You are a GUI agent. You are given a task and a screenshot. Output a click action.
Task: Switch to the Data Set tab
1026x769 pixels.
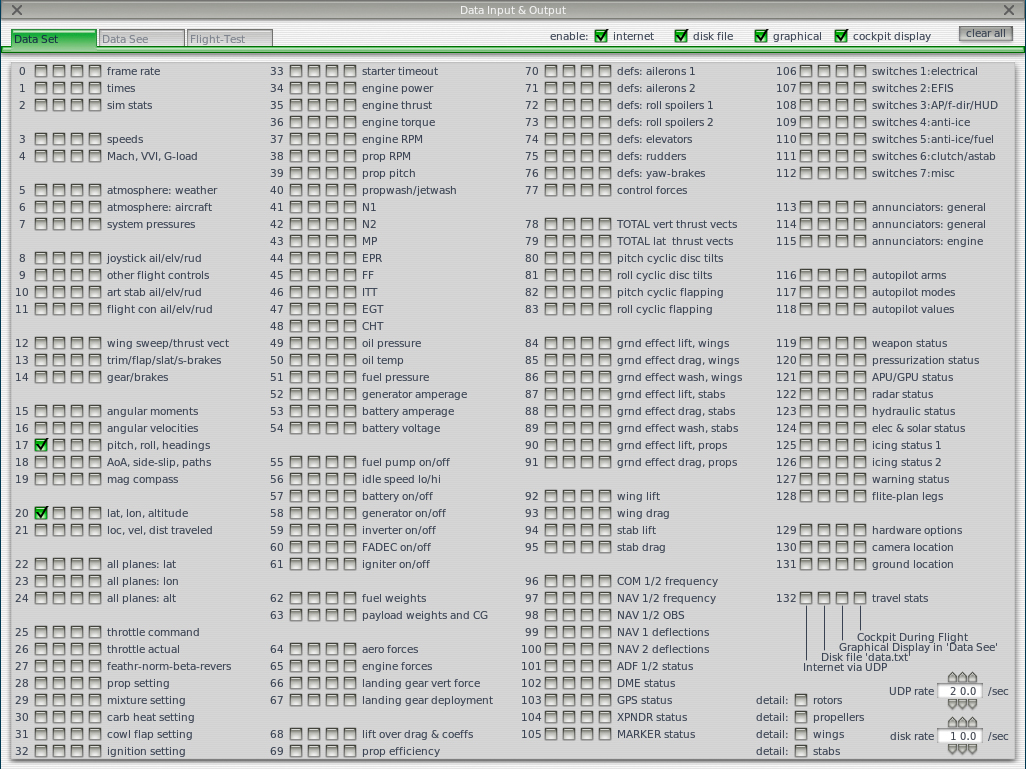[x=54, y=39]
